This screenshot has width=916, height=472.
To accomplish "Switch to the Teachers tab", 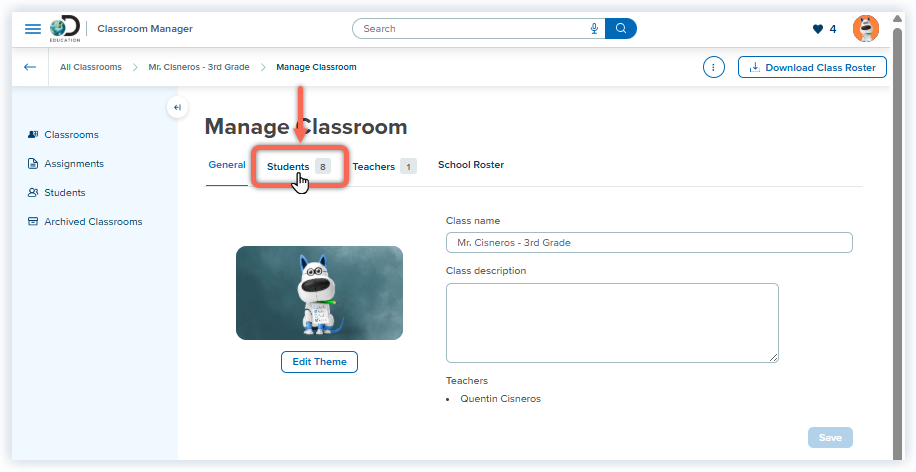I will point(384,166).
